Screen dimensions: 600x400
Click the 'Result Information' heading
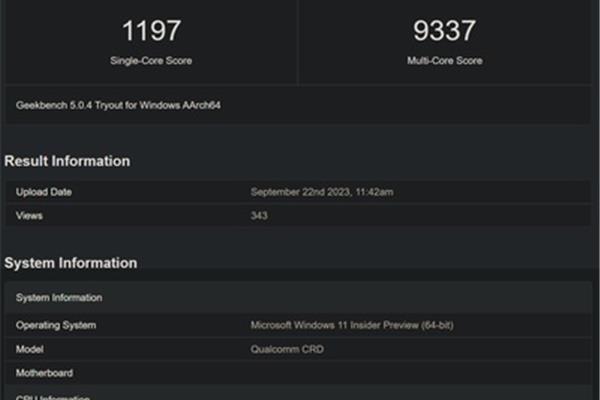67,161
